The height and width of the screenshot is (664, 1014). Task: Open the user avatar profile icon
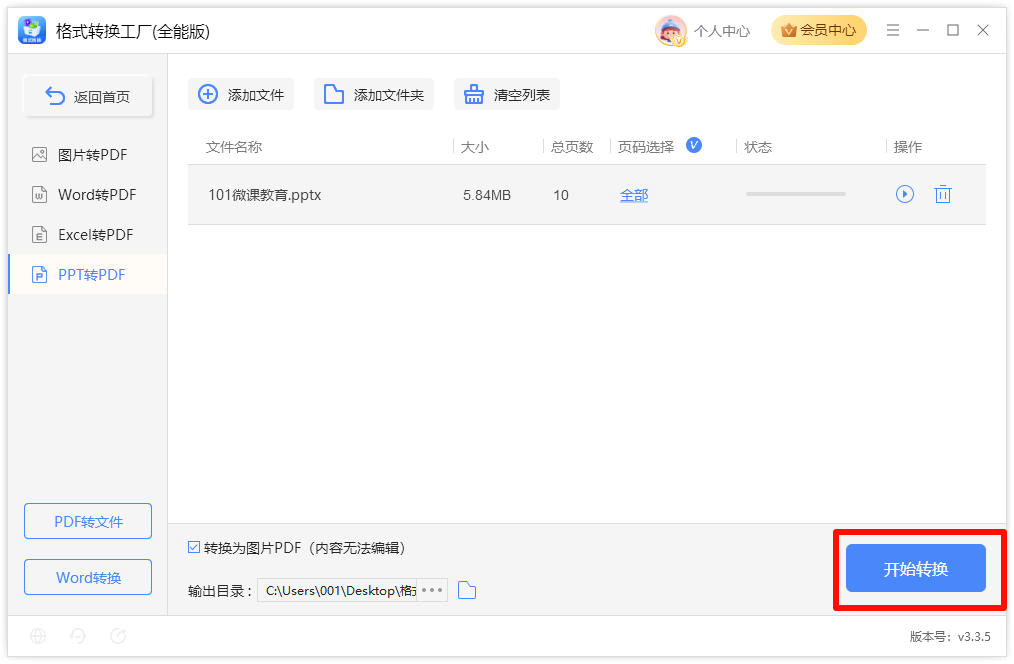670,30
